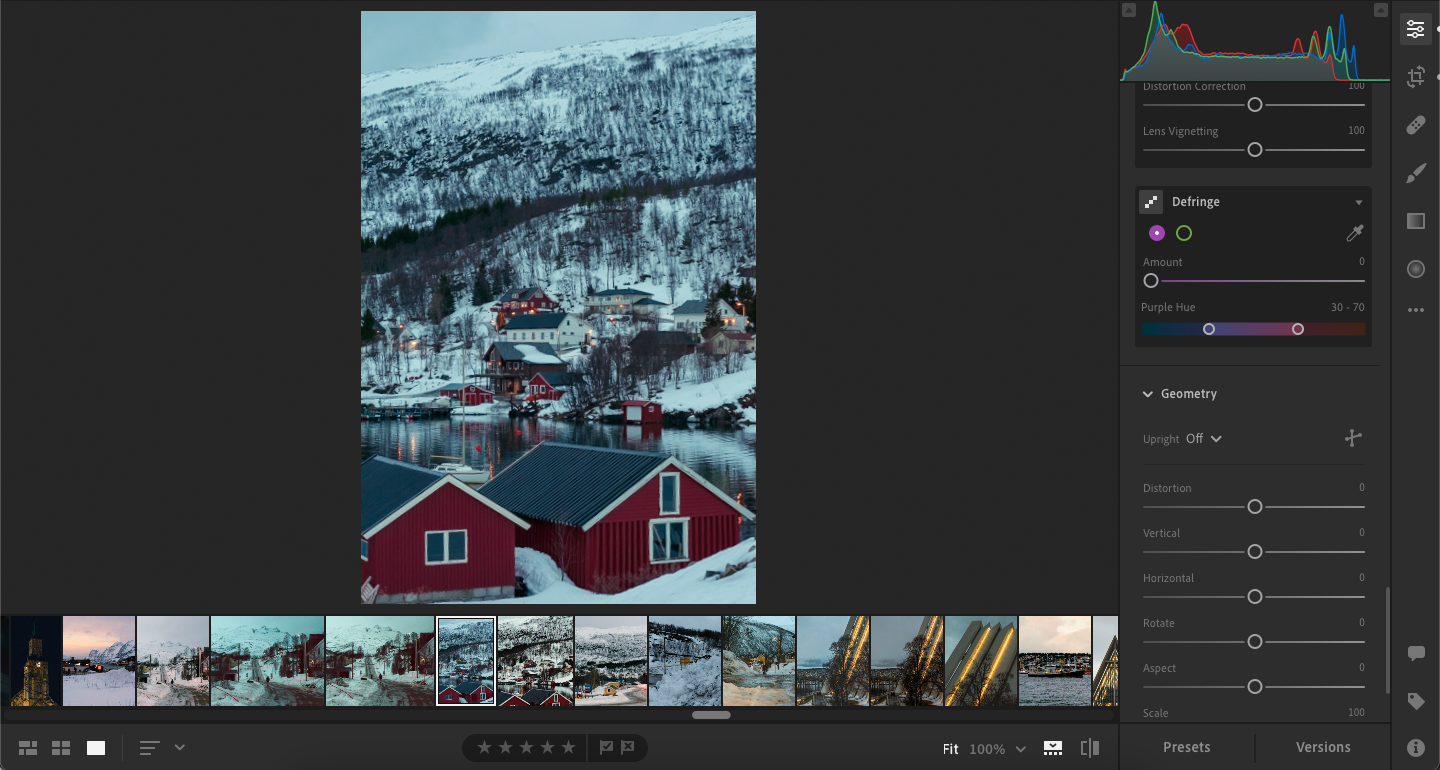
Task: Toggle the filmstrip visibility icon
Action: click(x=1053, y=748)
